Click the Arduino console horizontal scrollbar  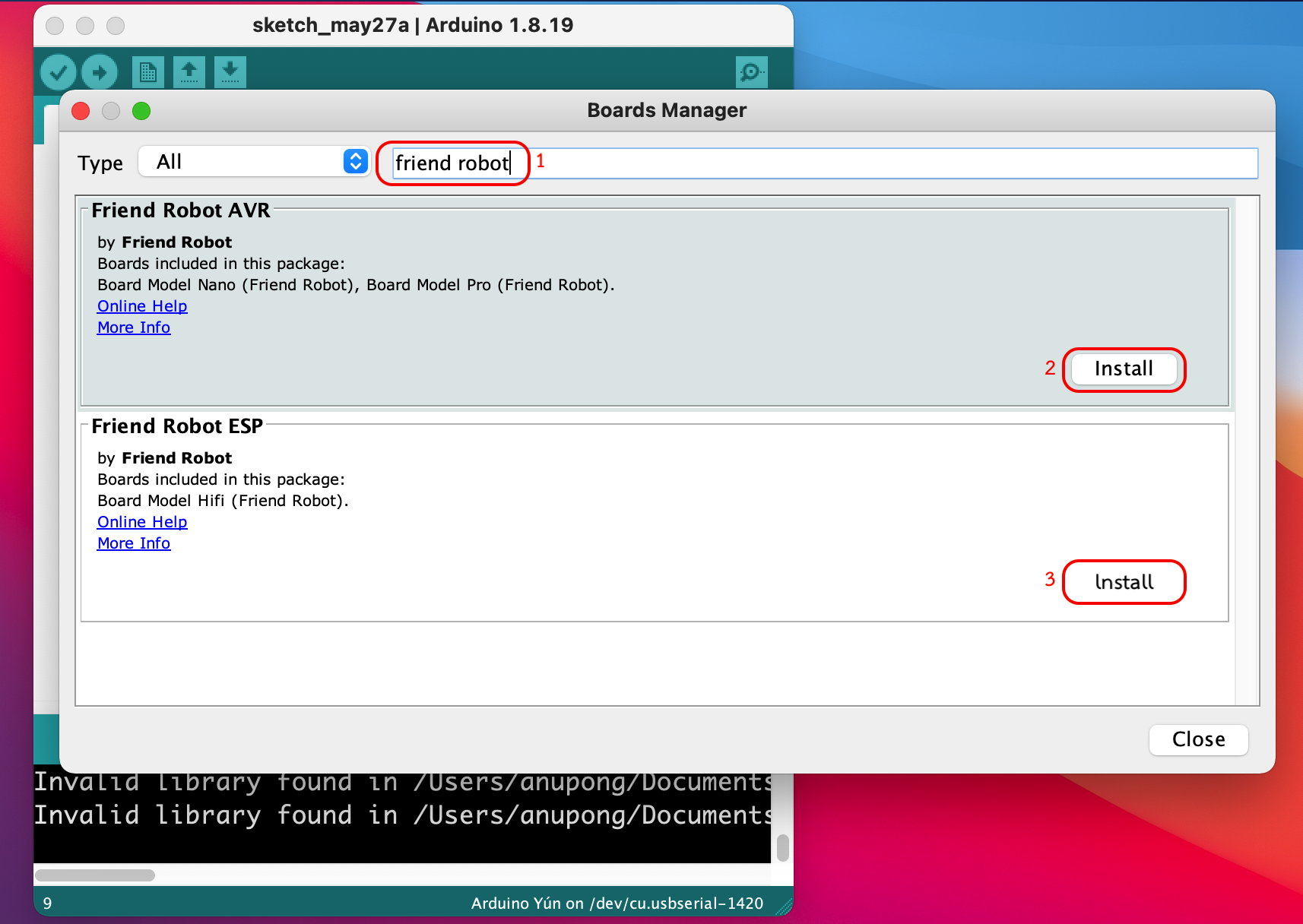tap(95, 875)
